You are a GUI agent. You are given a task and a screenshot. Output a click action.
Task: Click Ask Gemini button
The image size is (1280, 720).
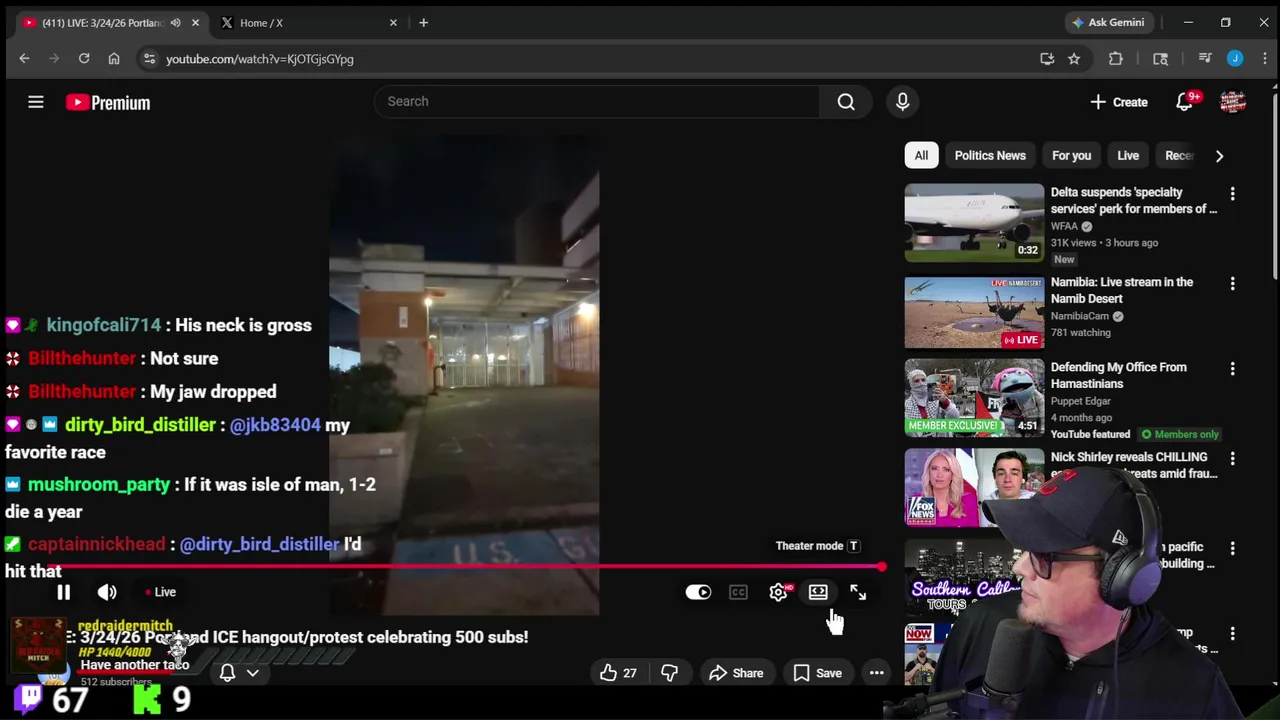click(x=1108, y=22)
